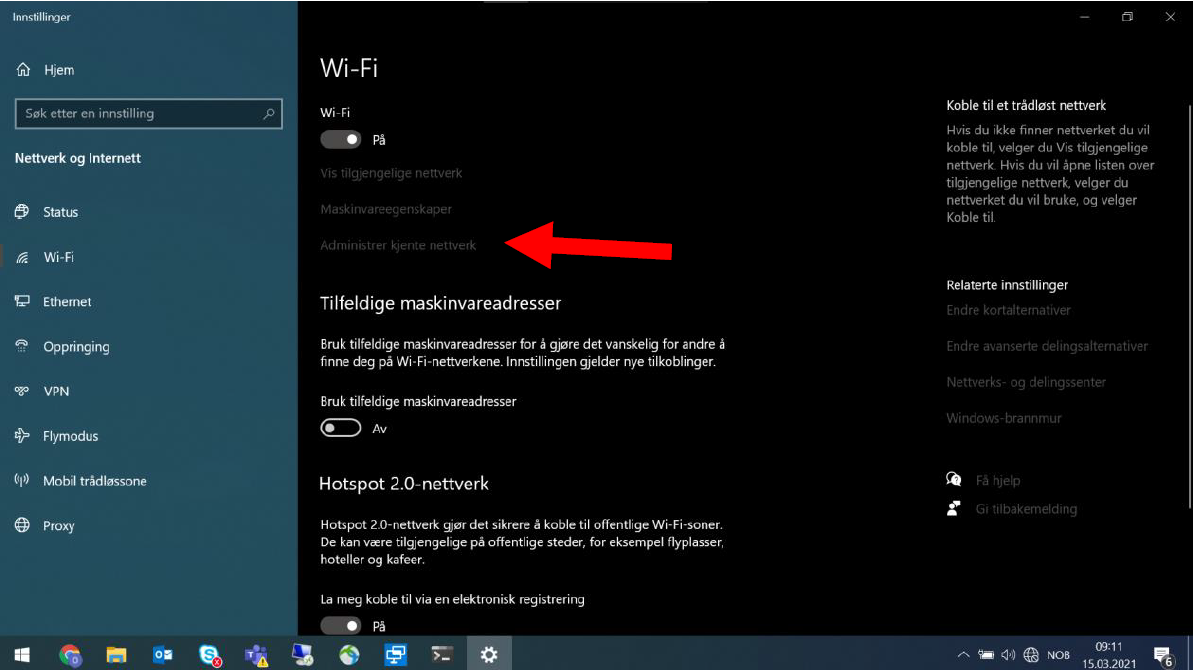Click the Mobil trådløssone hotspot icon

(22, 481)
